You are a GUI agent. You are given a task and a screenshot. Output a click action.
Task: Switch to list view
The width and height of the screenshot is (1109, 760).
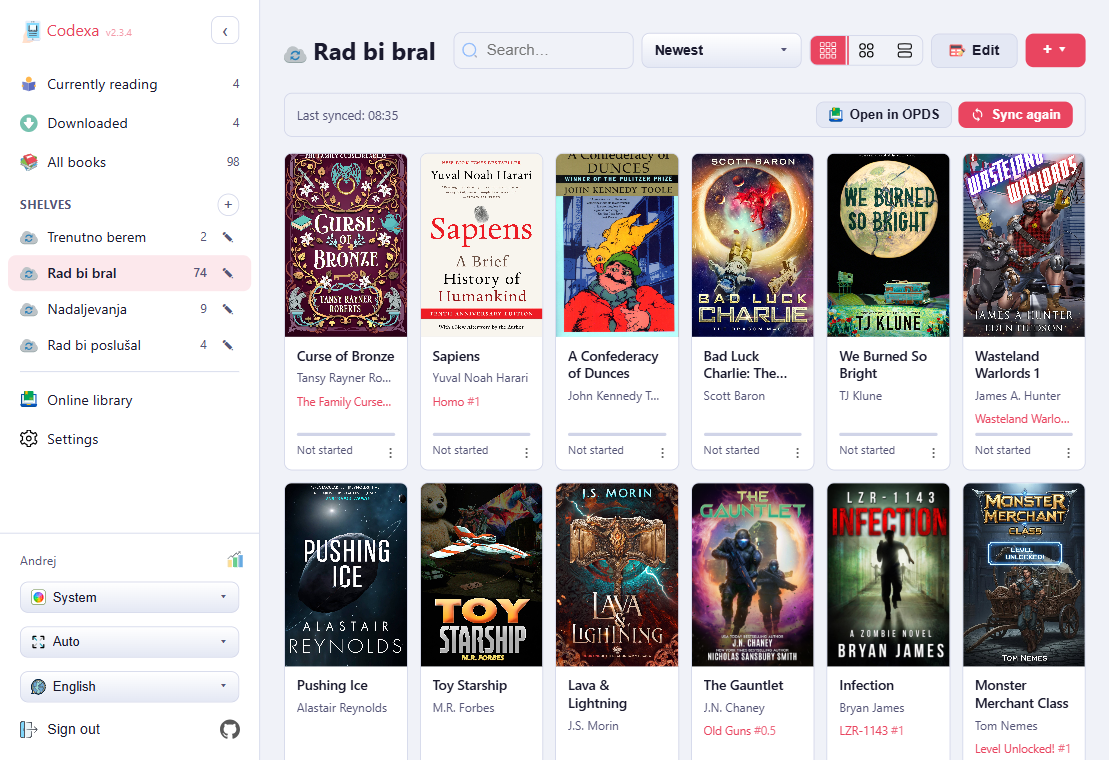coord(905,50)
